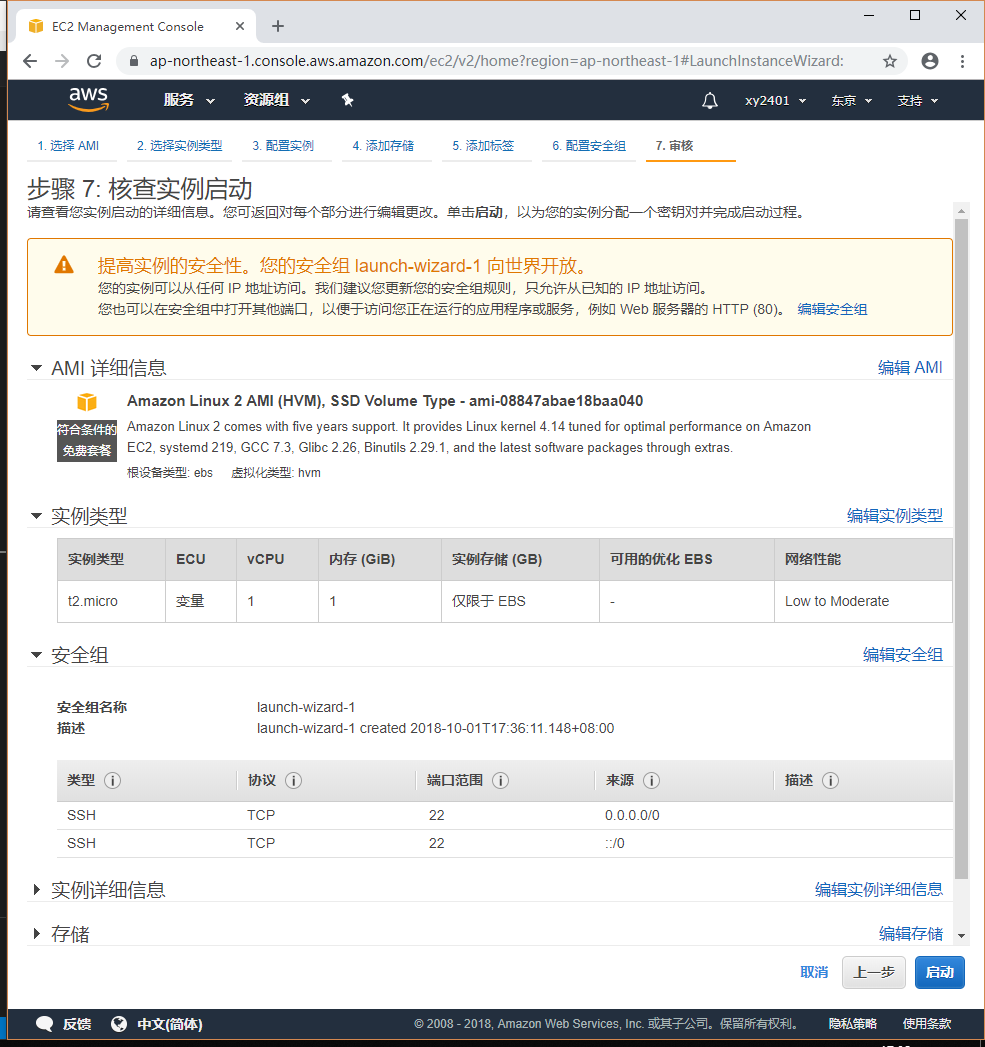The height and width of the screenshot is (1047, 985).
Task: Click the browser address bar URL
Action: 496,61
